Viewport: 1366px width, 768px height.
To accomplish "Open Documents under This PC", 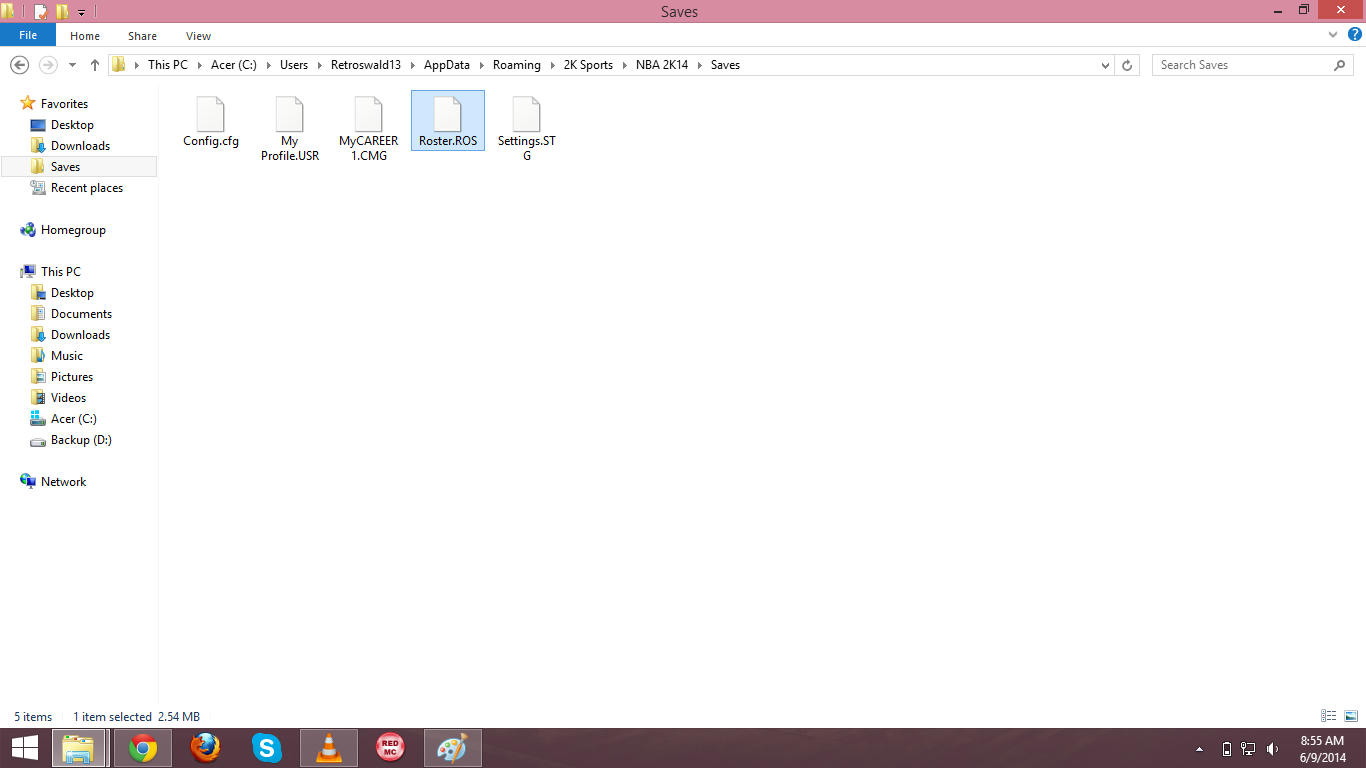I will coord(81,314).
